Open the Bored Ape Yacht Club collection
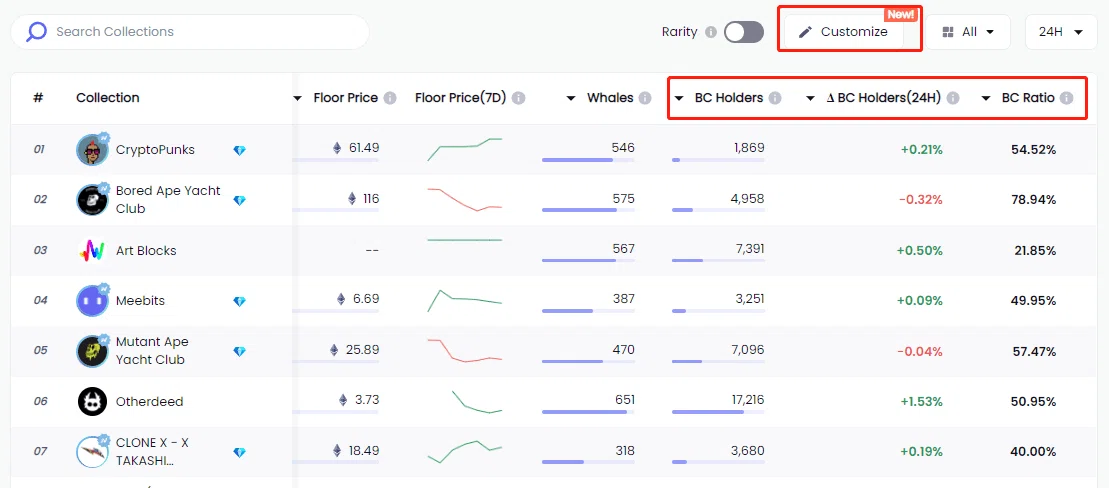Image resolution: width=1109 pixels, height=488 pixels. tap(168, 199)
